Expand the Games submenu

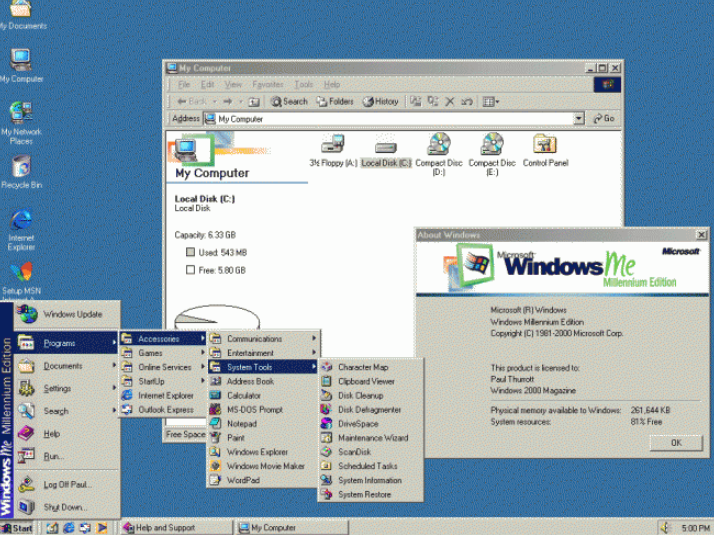pyautogui.click(x=163, y=353)
